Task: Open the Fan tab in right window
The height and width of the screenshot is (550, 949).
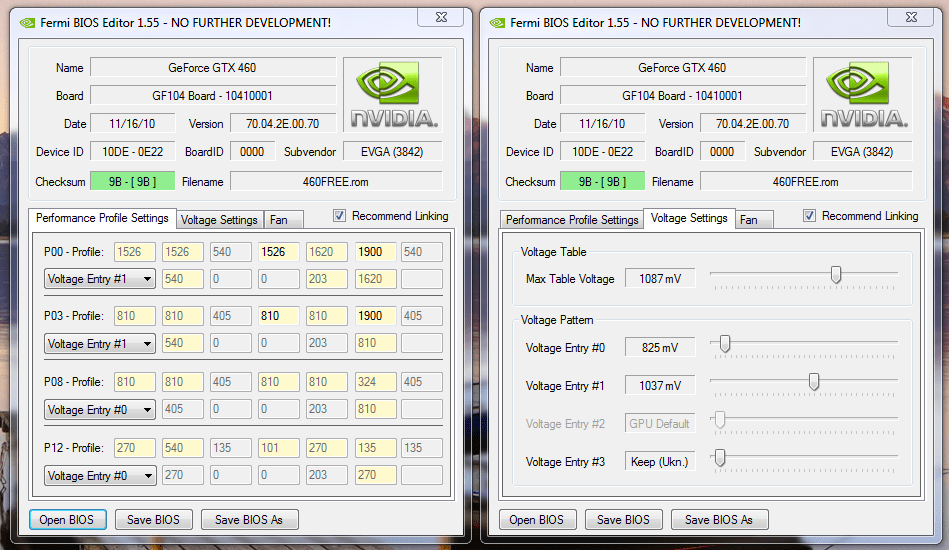Action: click(754, 220)
